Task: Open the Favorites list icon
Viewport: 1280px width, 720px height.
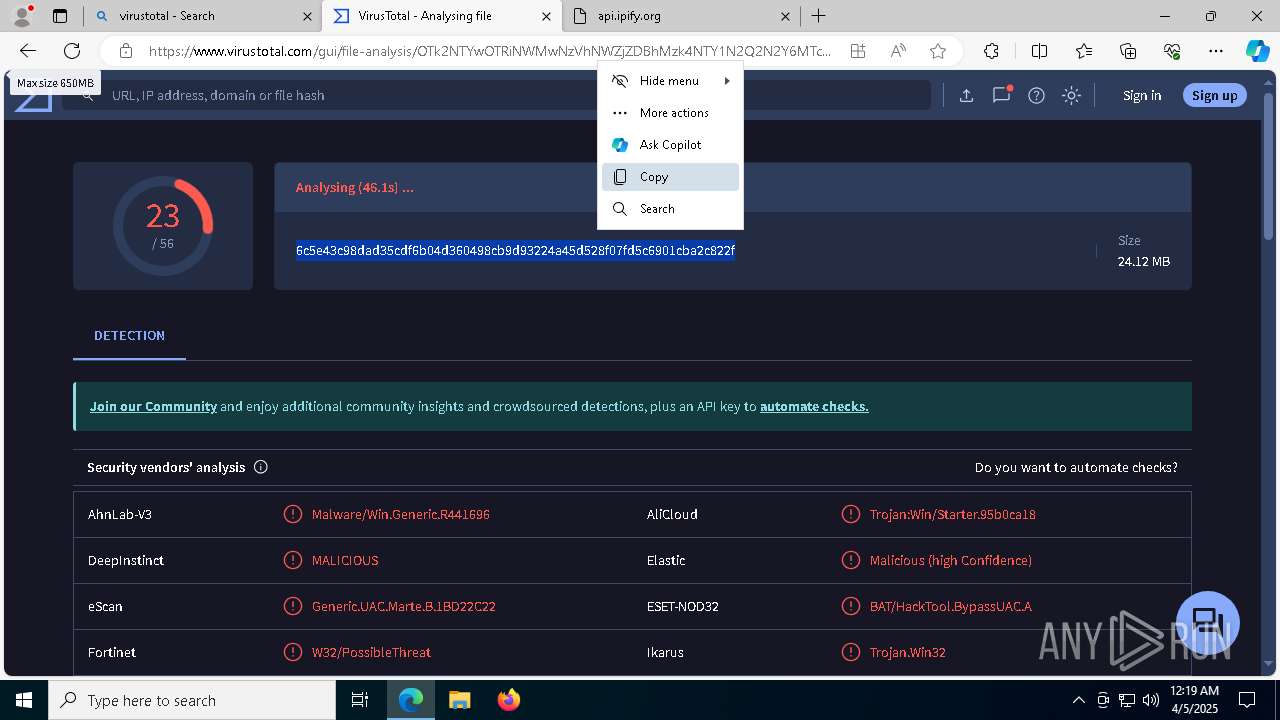Action: click(1084, 51)
